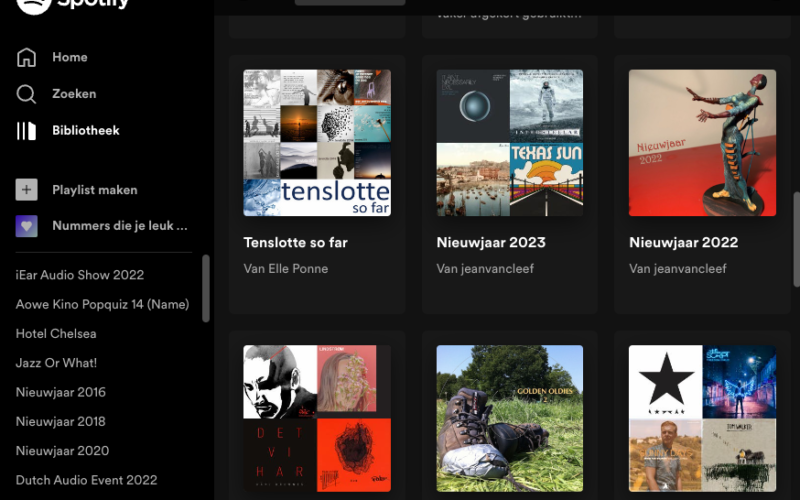Open Aowe Kino Popquiz 14 (Name) playlist
Screen dimensions: 800x500
[102, 305]
